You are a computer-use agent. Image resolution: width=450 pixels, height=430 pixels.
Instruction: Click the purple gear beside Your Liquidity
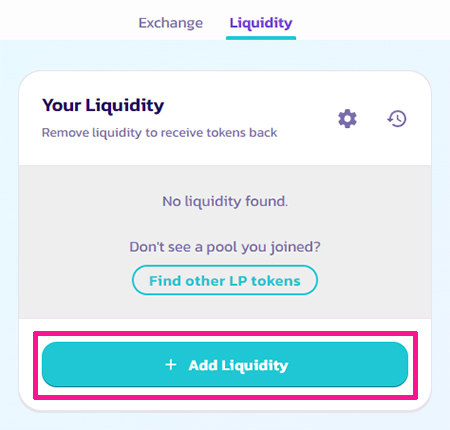(x=347, y=119)
